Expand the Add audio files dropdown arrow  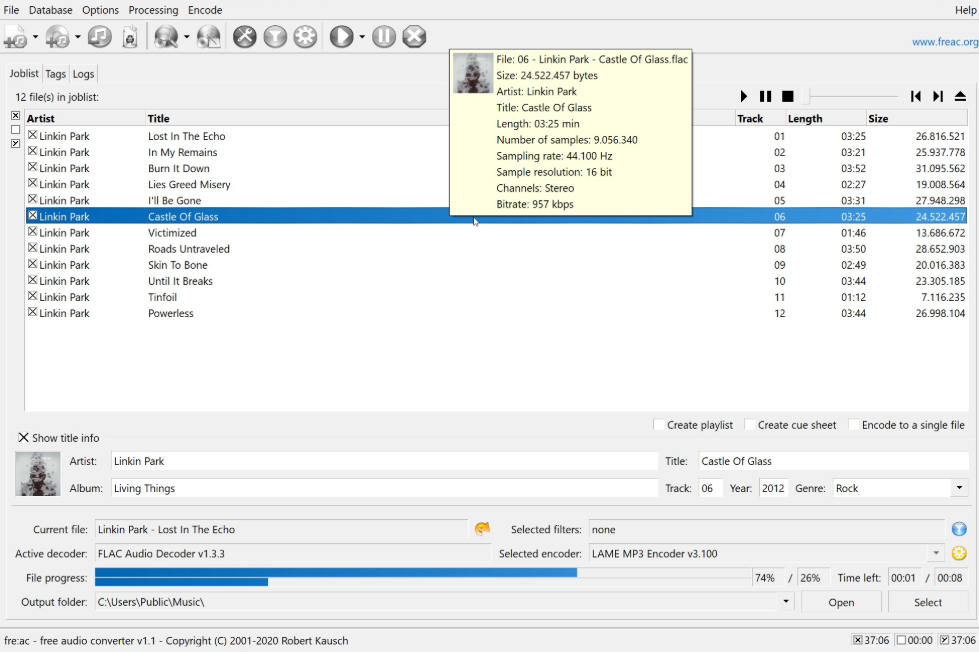coord(36,37)
